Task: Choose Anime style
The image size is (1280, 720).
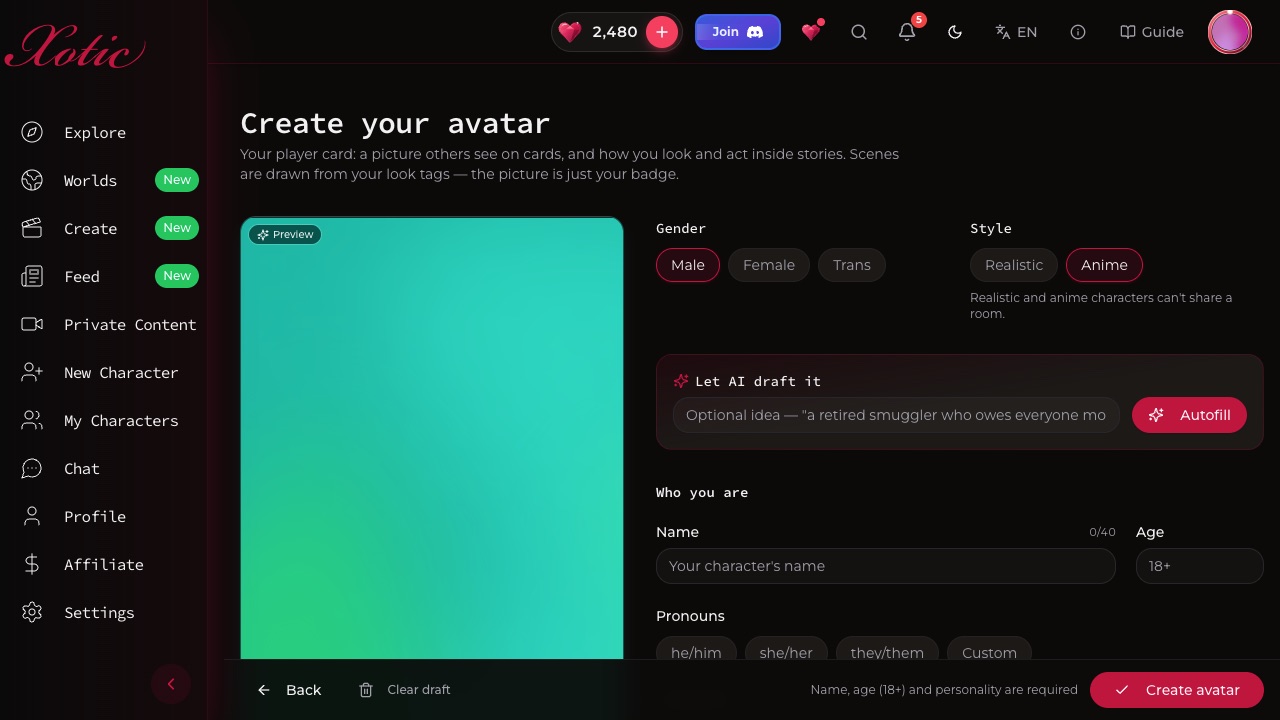Action: click(x=1104, y=265)
